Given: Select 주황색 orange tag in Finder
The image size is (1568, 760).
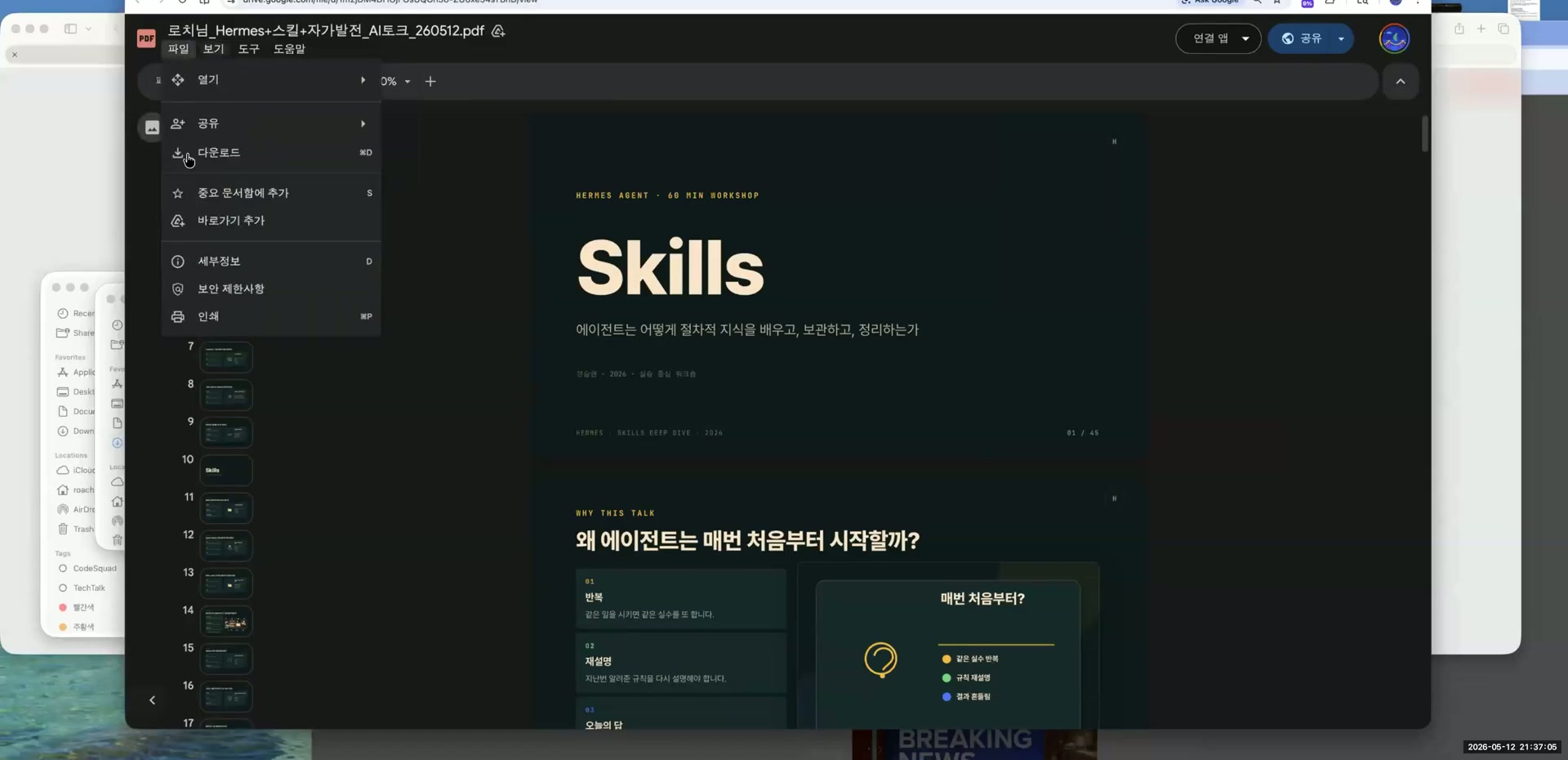Looking at the screenshot, I should [x=78, y=628].
